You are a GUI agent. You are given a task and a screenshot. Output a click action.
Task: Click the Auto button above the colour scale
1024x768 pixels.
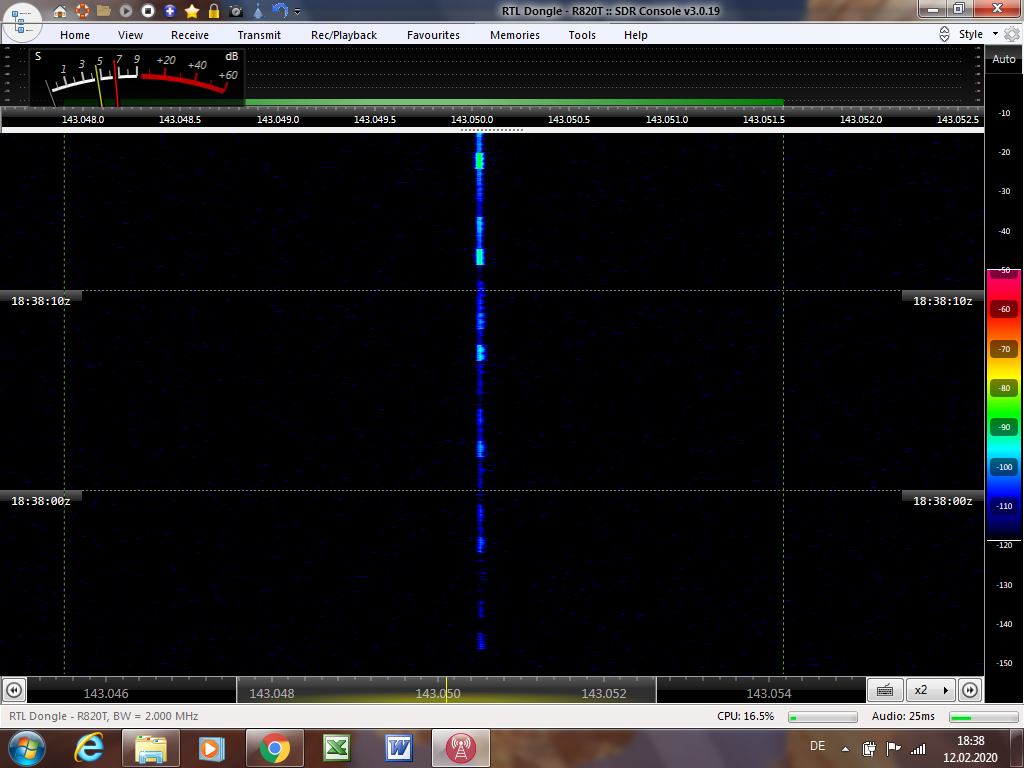click(1003, 59)
